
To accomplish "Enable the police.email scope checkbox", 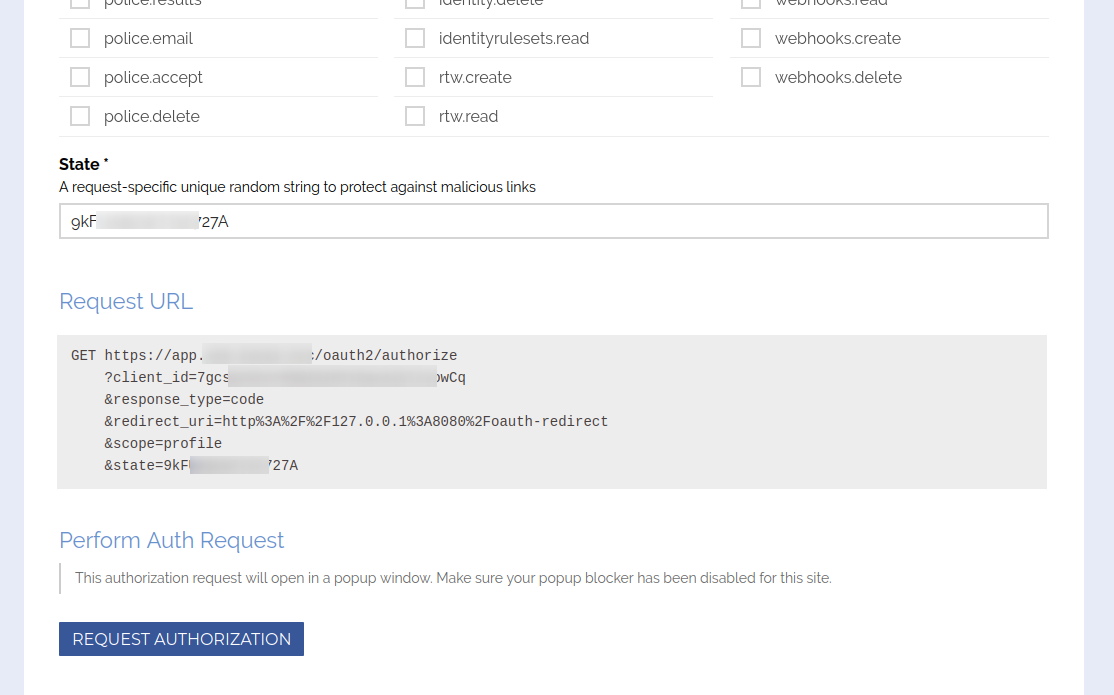I will 80,39.
